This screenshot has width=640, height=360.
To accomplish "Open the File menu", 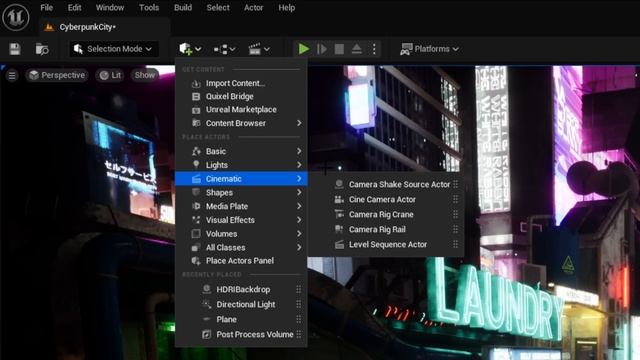I will click(x=47, y=7).
